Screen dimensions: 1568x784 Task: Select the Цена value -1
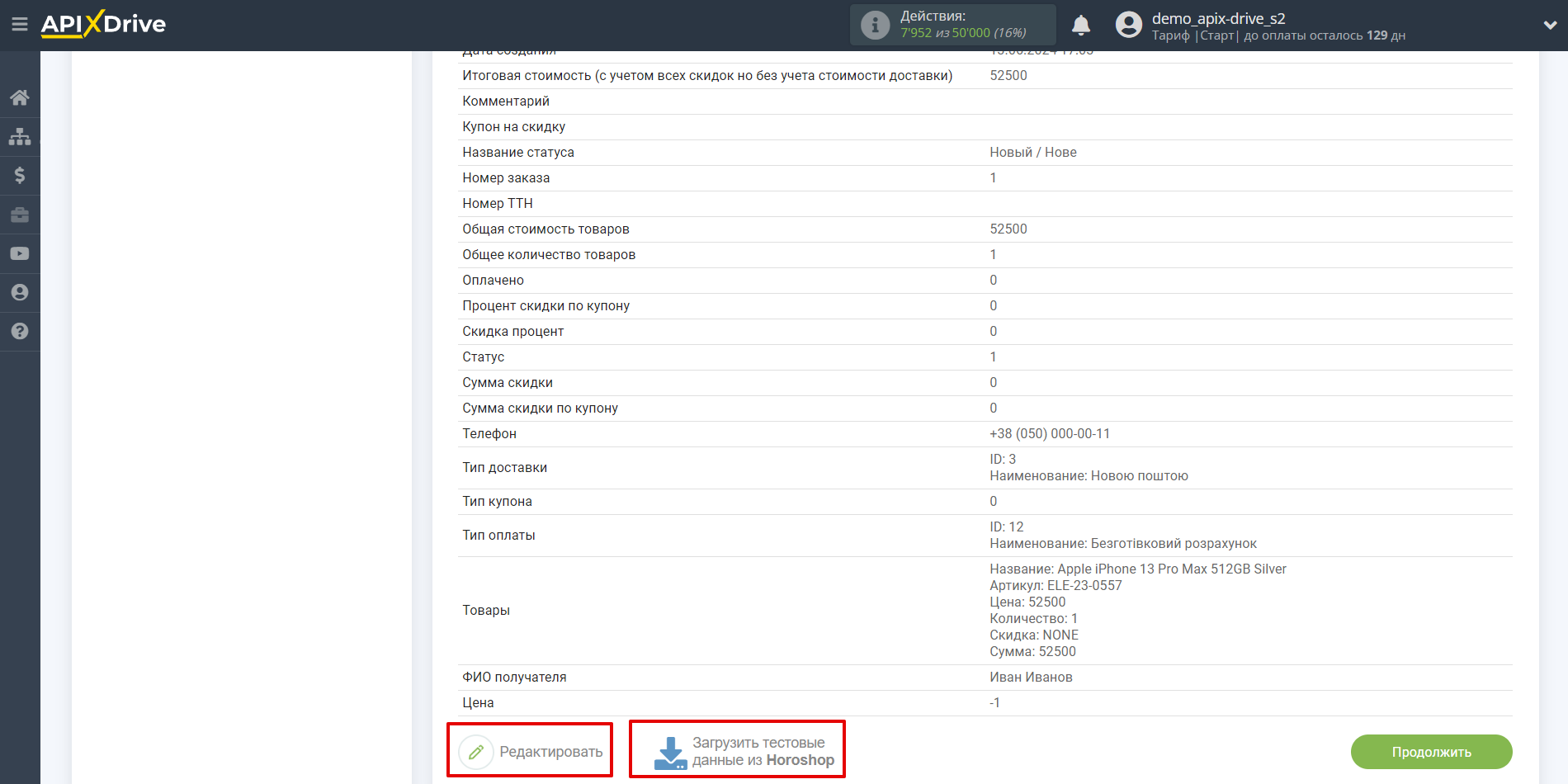(x=994, y=703)
